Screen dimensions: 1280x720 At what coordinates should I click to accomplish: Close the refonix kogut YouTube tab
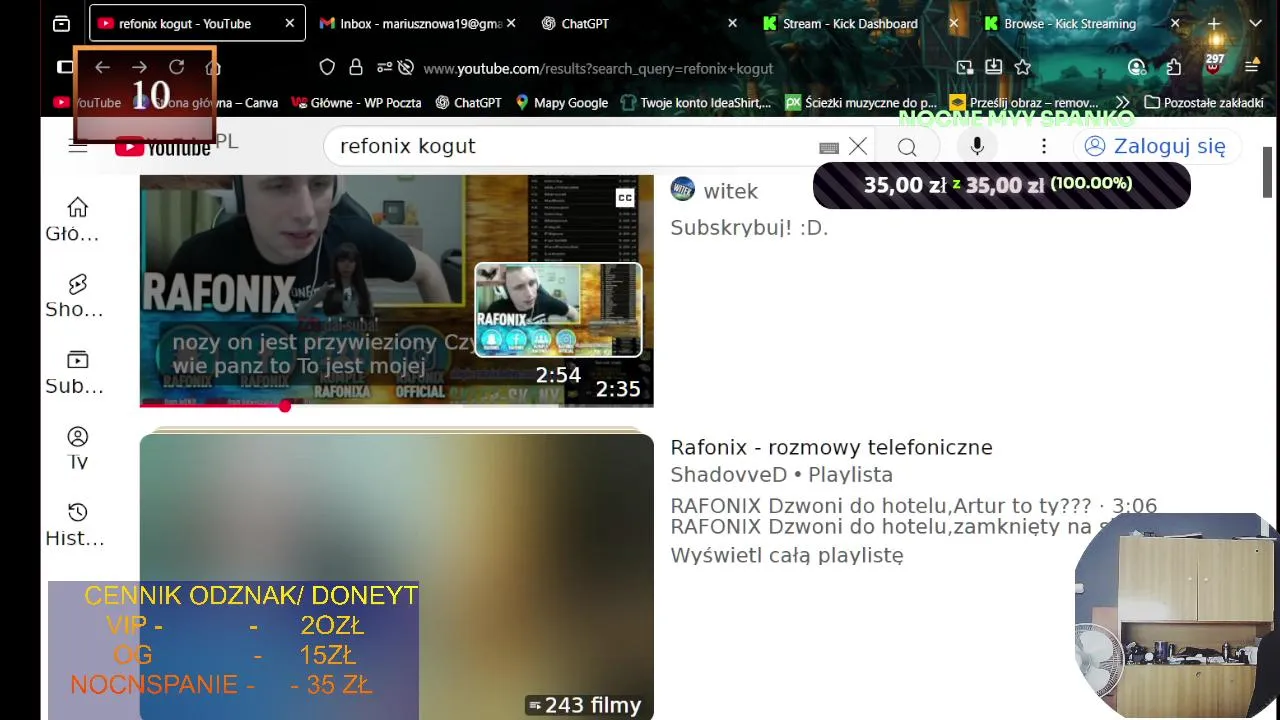[290, 23]
